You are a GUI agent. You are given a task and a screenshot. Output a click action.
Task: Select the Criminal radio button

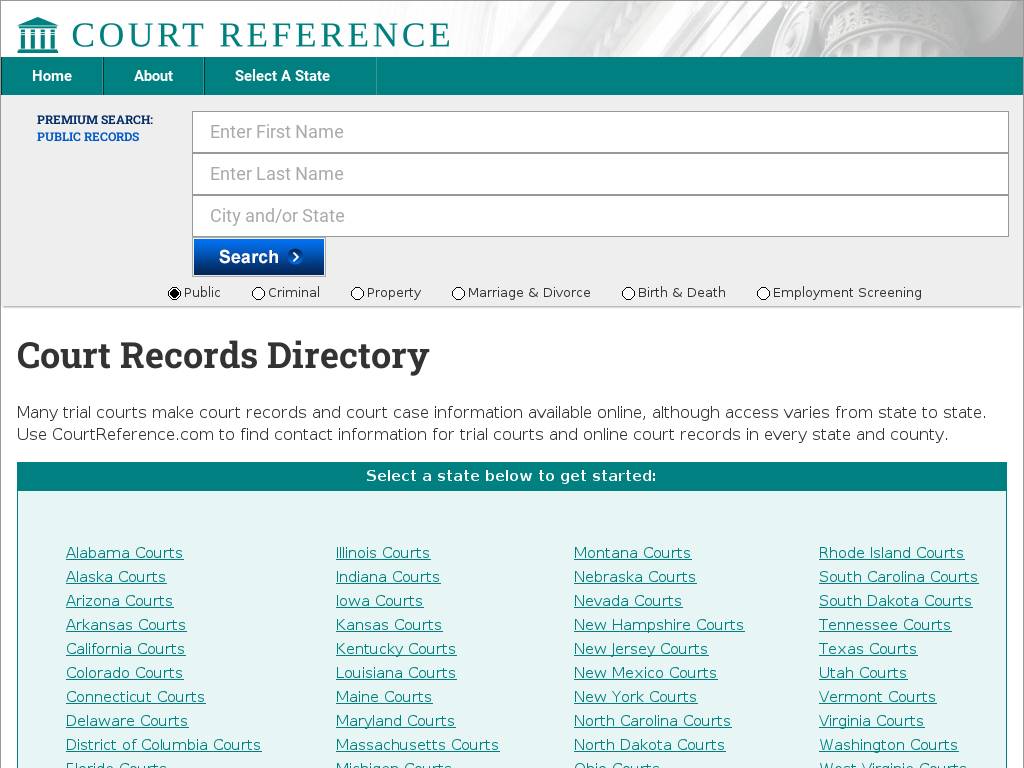(x=258, y=293)
